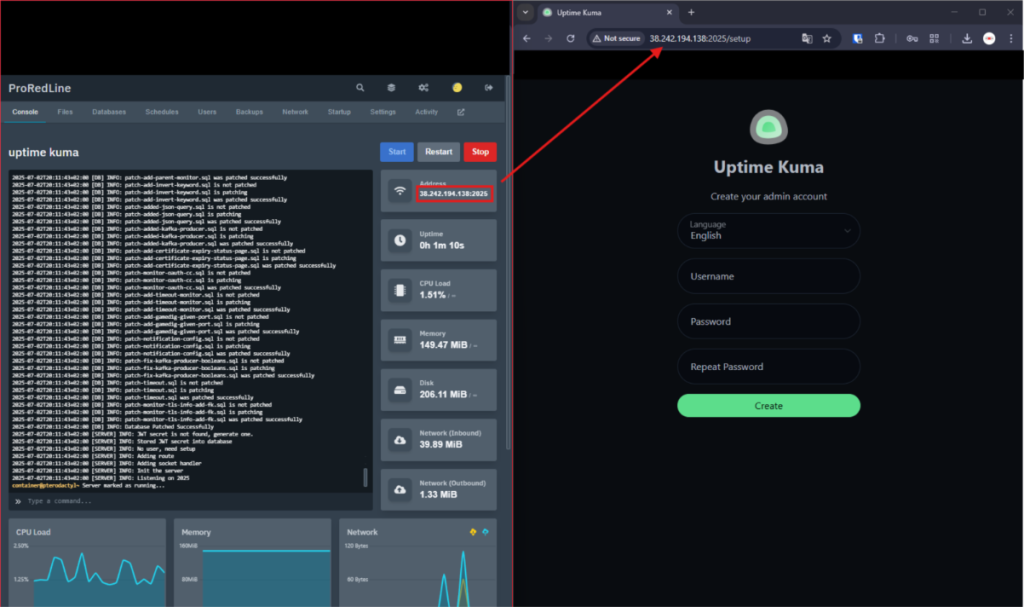Click the yellow icon in Network graph header

[x=473, y=532]
